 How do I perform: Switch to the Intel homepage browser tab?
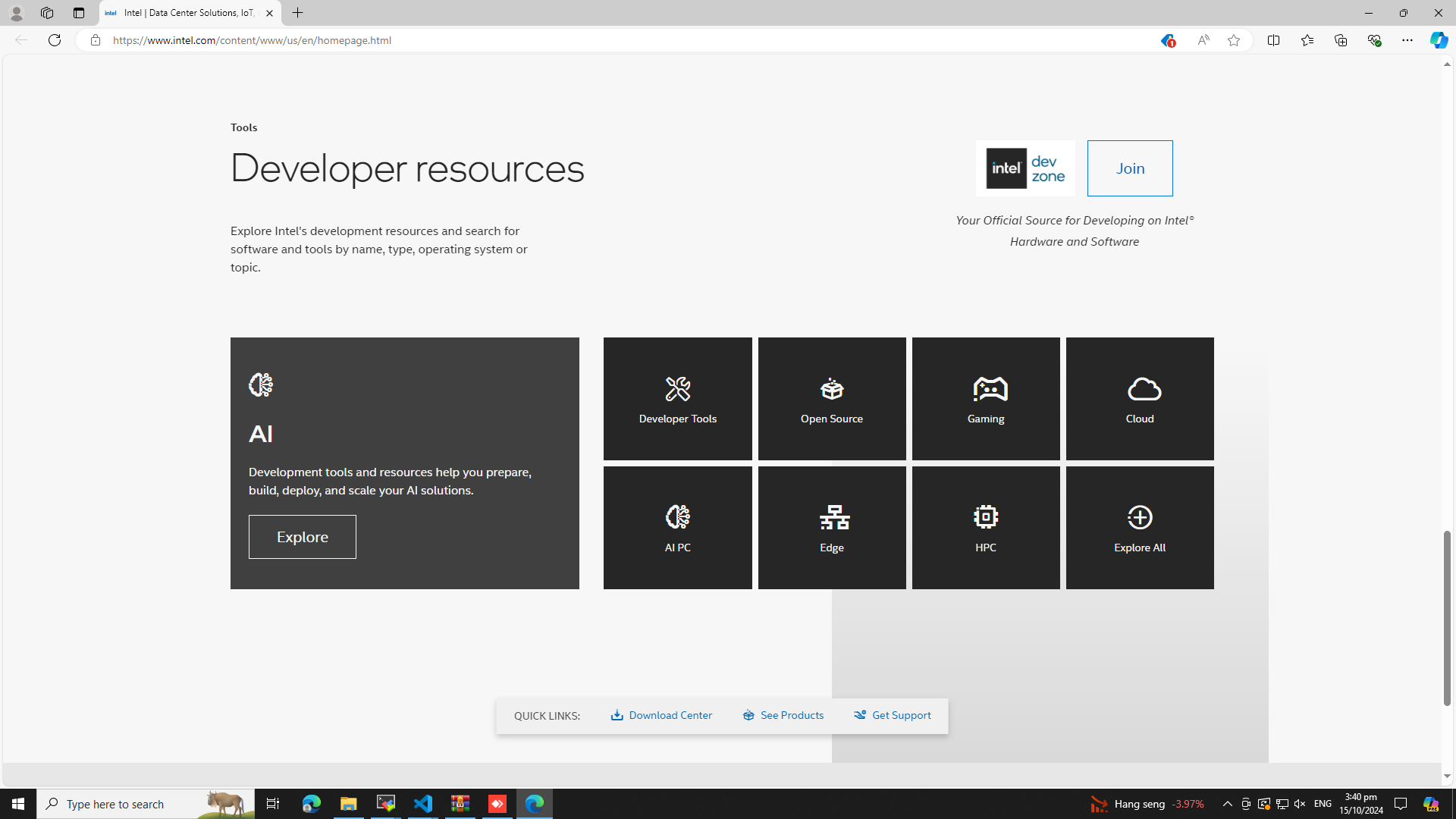coord(182,13)
